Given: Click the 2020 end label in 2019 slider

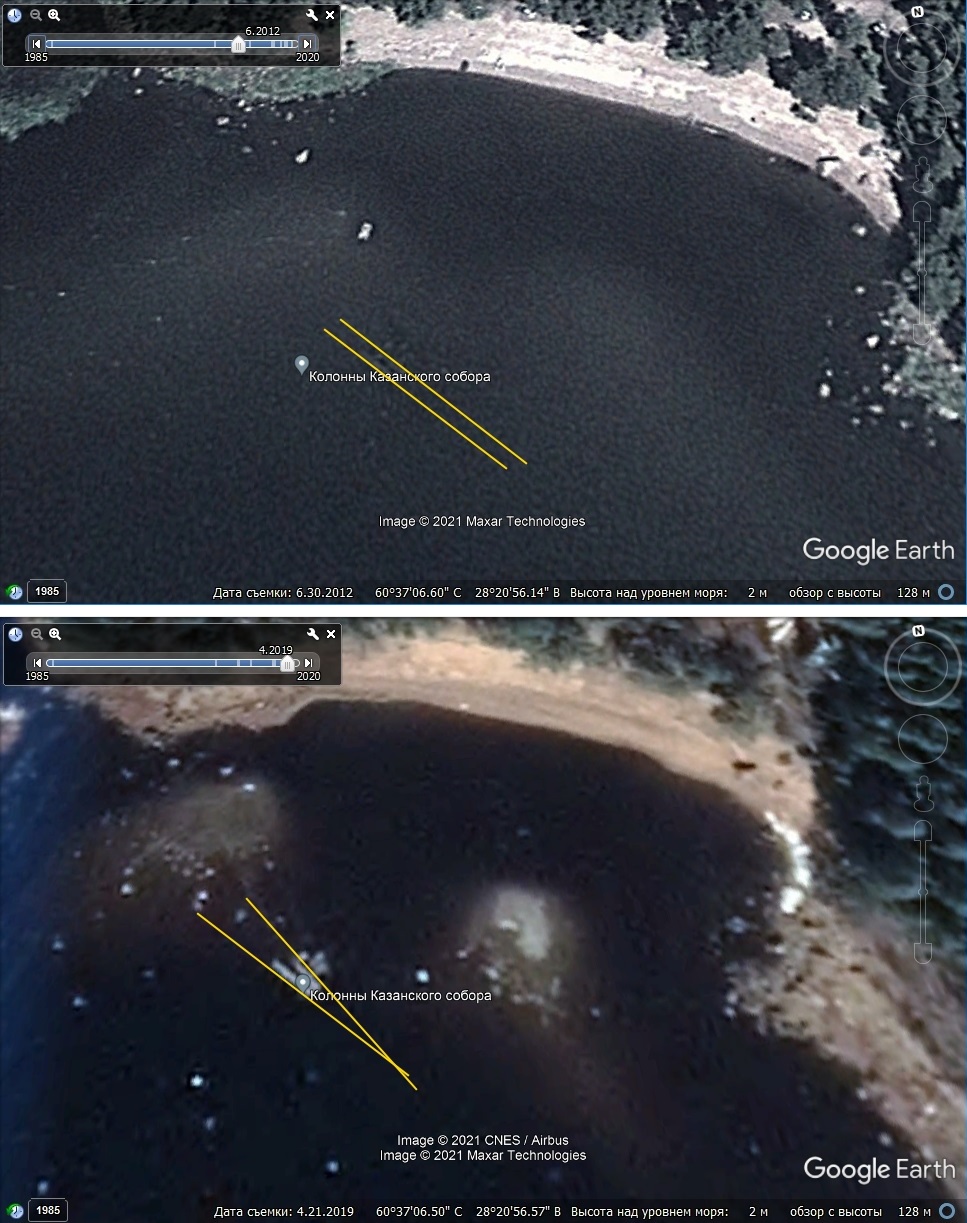Looking at the screenshot, I should (307, 677).
